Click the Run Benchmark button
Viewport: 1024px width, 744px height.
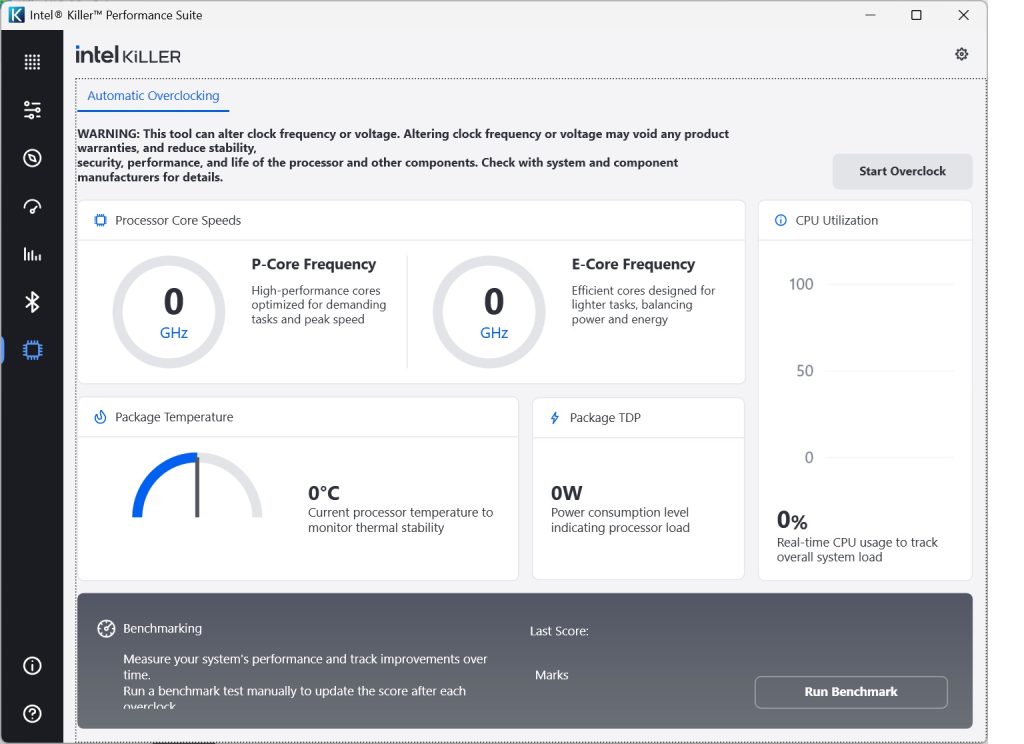(851, 692)
